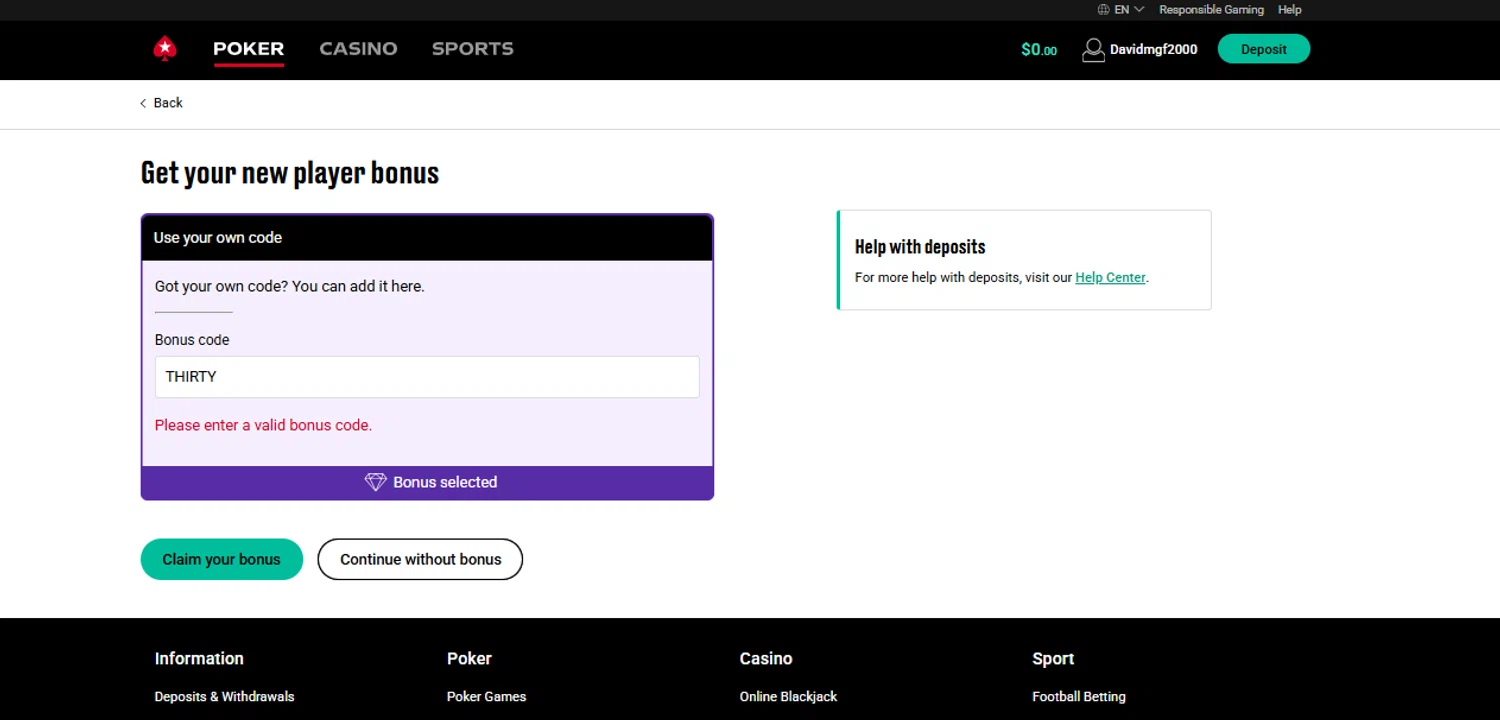Open Responsible Gaming link
Image resolution: width=1500 pixels, height=720 pixels.
tap(1211, 10)
